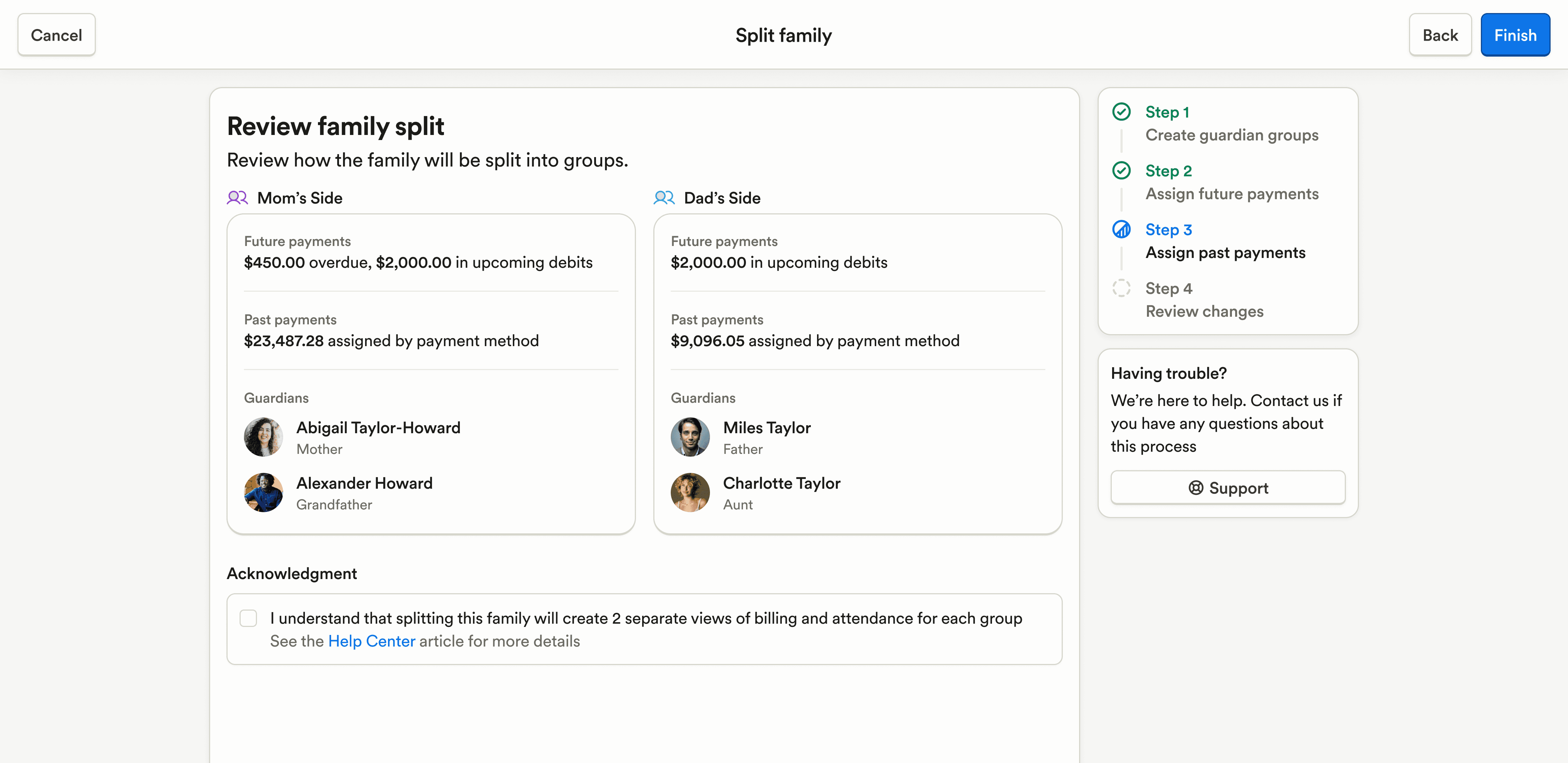Open the Help Center article link
This screenshot has width=1568, height=763.
pos(371,641)
